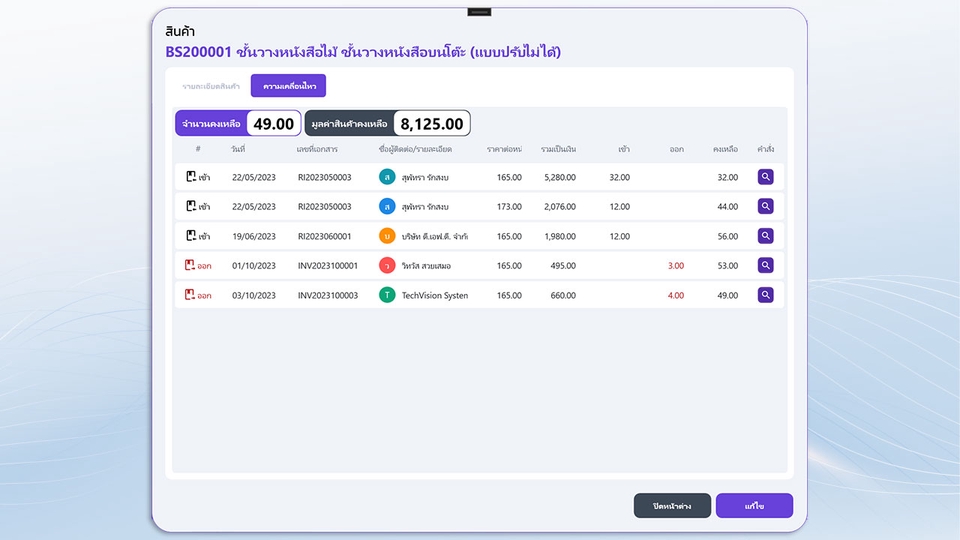Click the date 03/10/2023

(253, 295)
